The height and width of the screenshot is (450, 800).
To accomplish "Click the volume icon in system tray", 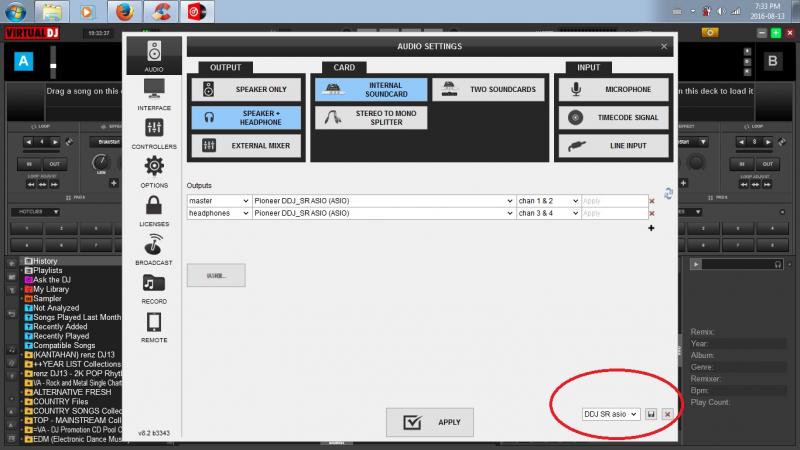I will 720,11.
